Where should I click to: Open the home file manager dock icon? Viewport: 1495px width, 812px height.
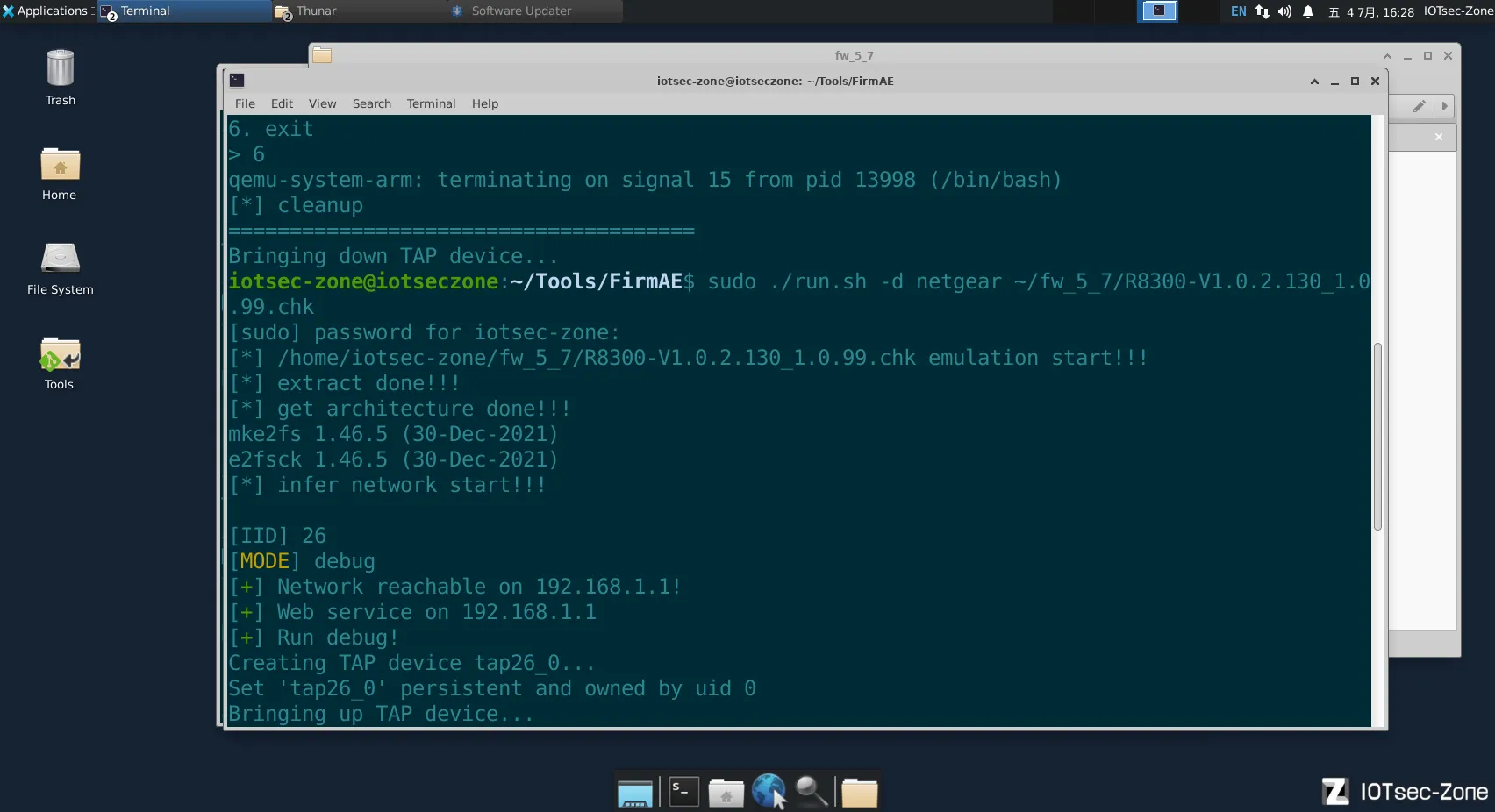point(726,793)
